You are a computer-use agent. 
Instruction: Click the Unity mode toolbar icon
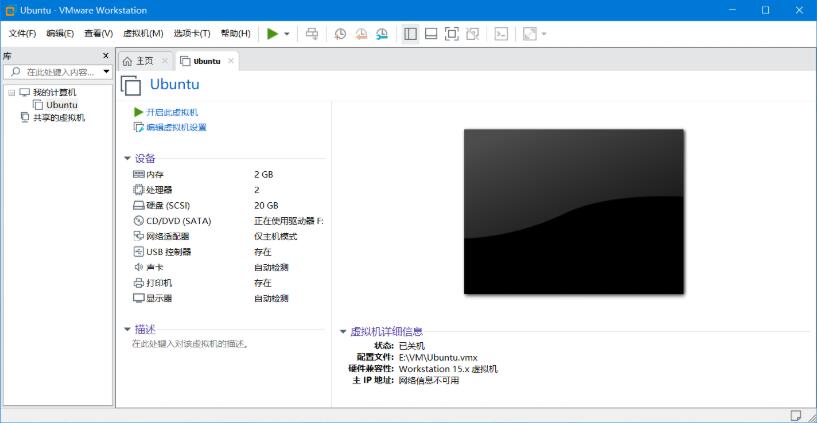[473, 34]
